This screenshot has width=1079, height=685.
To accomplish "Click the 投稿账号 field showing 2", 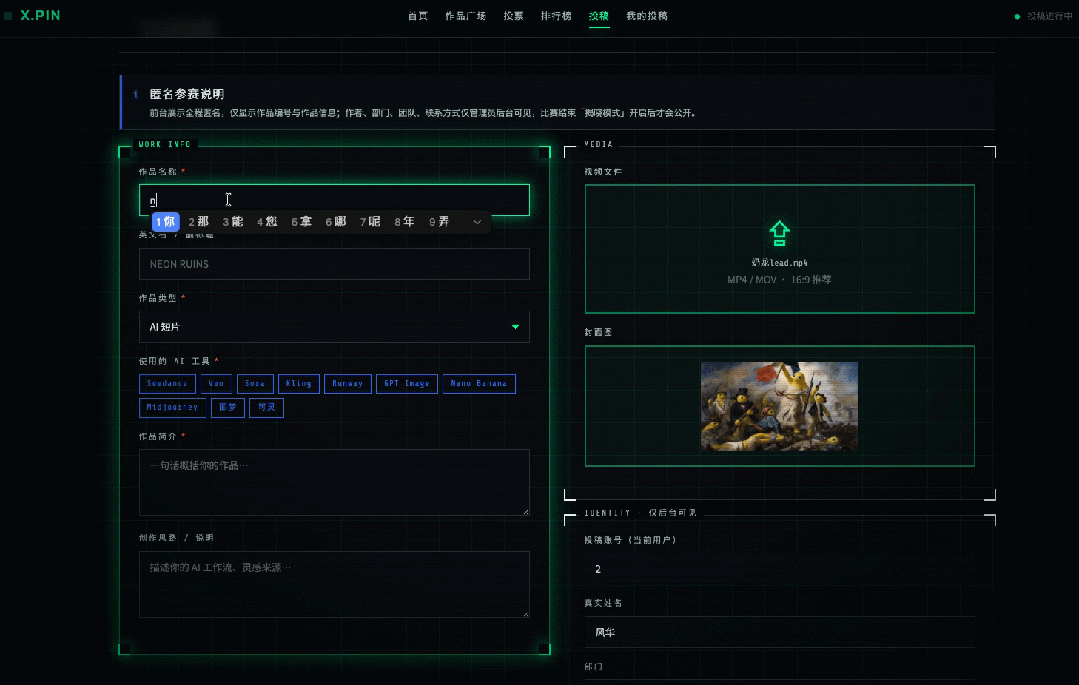I will coord(780,569).
